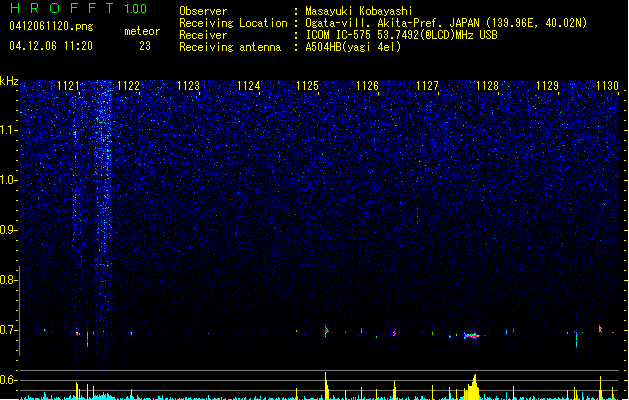Click the 1123 time marker
This screenshot has height=400, width=629.
pos(189,86)
